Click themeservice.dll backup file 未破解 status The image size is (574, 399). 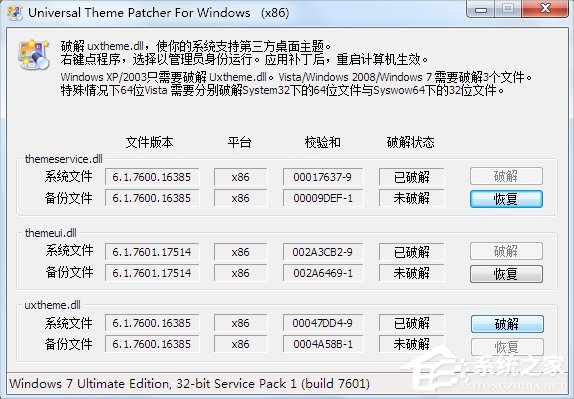(x=411, y=198)
